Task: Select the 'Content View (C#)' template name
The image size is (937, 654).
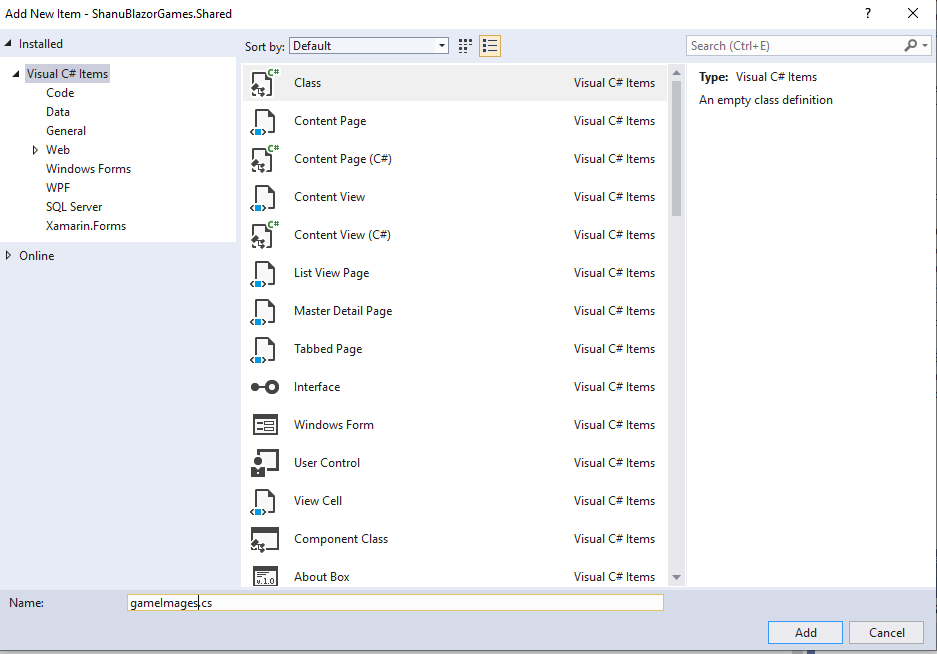Action: pos(342,235)
